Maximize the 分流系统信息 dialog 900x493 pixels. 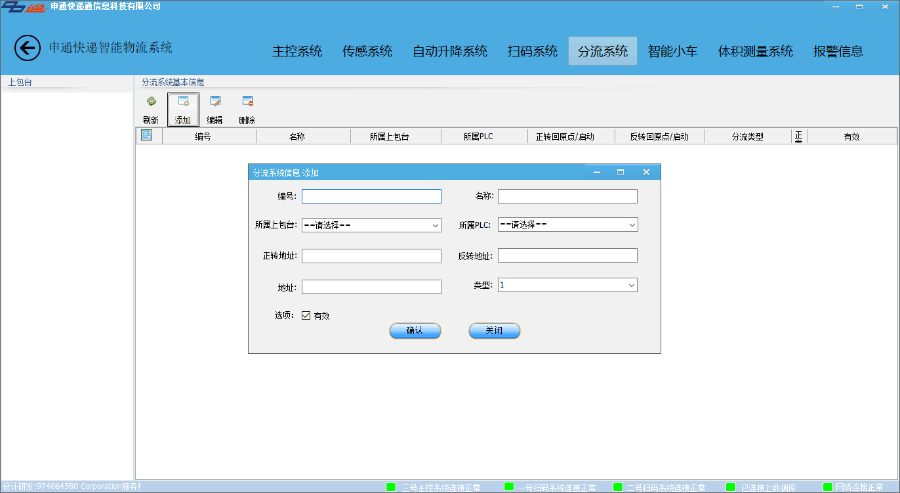point(620,173)
